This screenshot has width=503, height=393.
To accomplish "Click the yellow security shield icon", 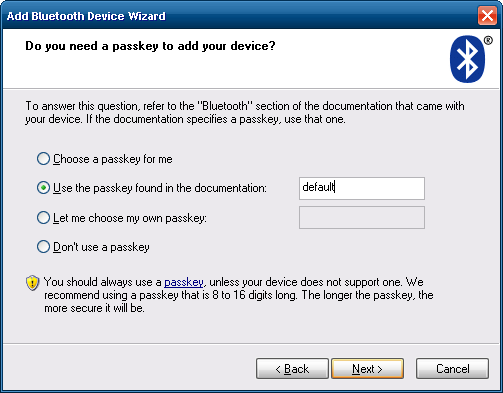I will click(x=32, y=283).
